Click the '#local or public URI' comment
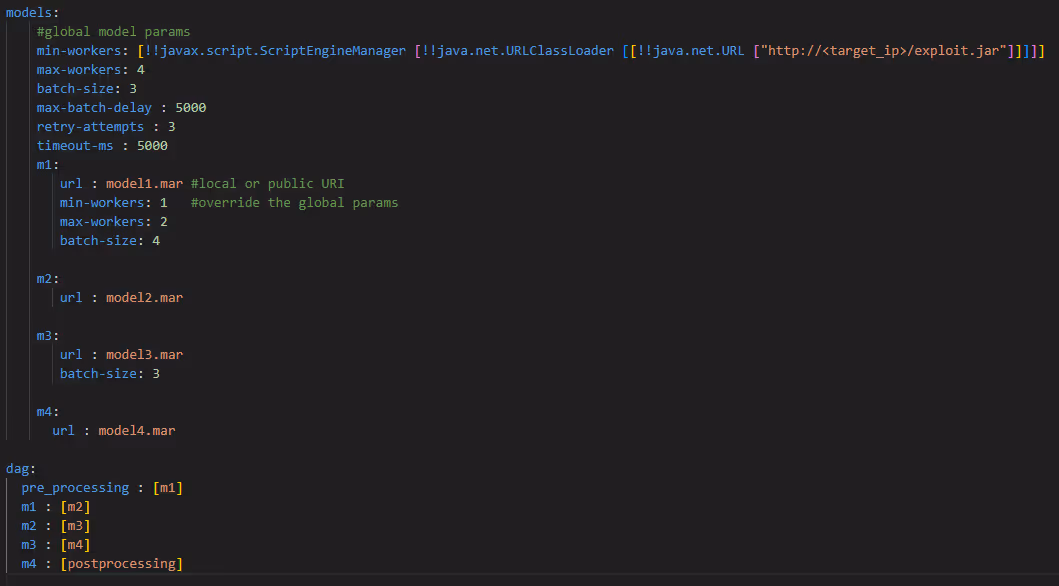This screenshot has width=1059, height=586. click(267, 184)
